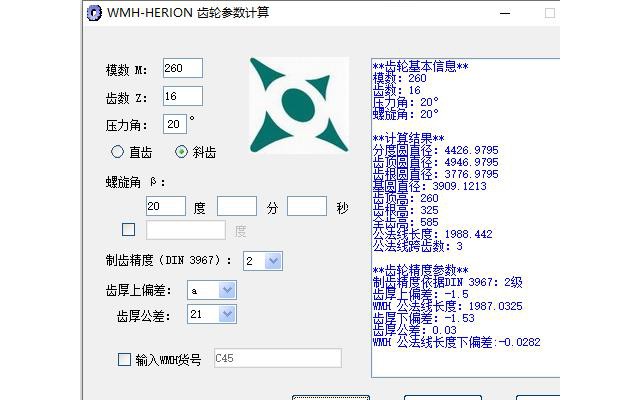Select the 直齿 radio button

click(x=117, y=152)
